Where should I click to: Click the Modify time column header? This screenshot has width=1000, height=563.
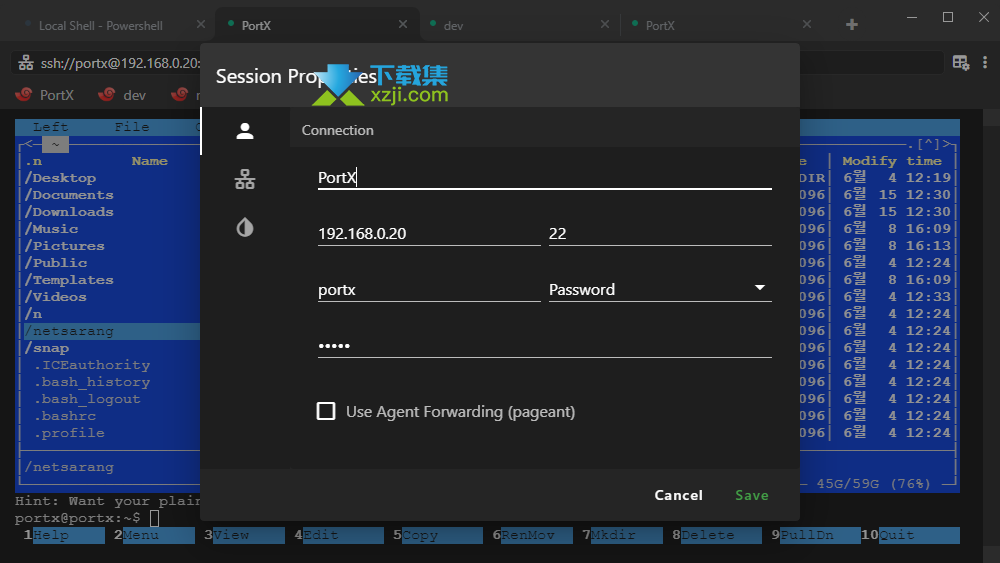[x=892, y=161]
